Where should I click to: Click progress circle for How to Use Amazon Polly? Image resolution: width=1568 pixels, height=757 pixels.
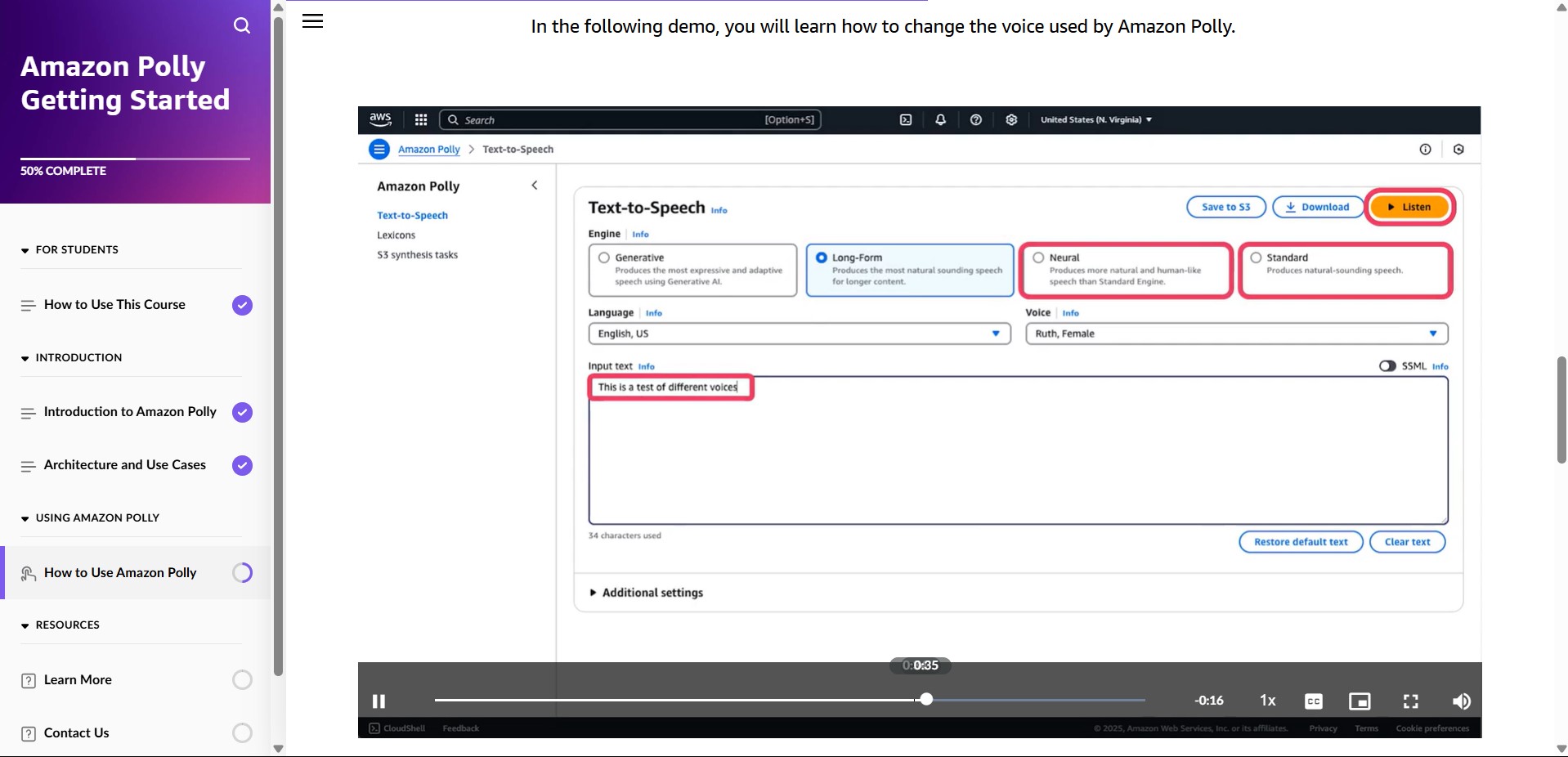pyautogui.click(x=242, y=573)
